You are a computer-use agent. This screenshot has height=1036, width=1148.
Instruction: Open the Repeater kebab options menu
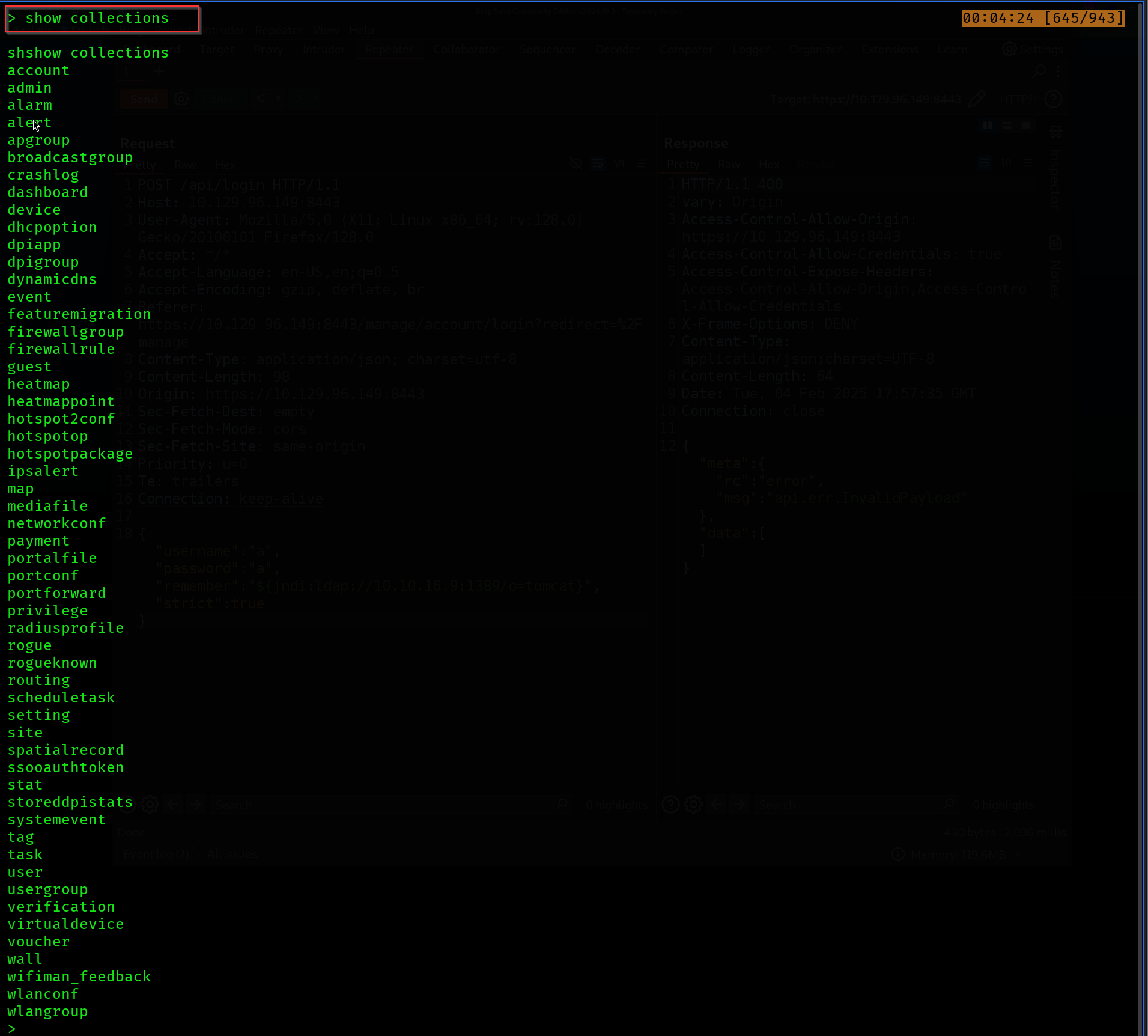click(1058, 71)
